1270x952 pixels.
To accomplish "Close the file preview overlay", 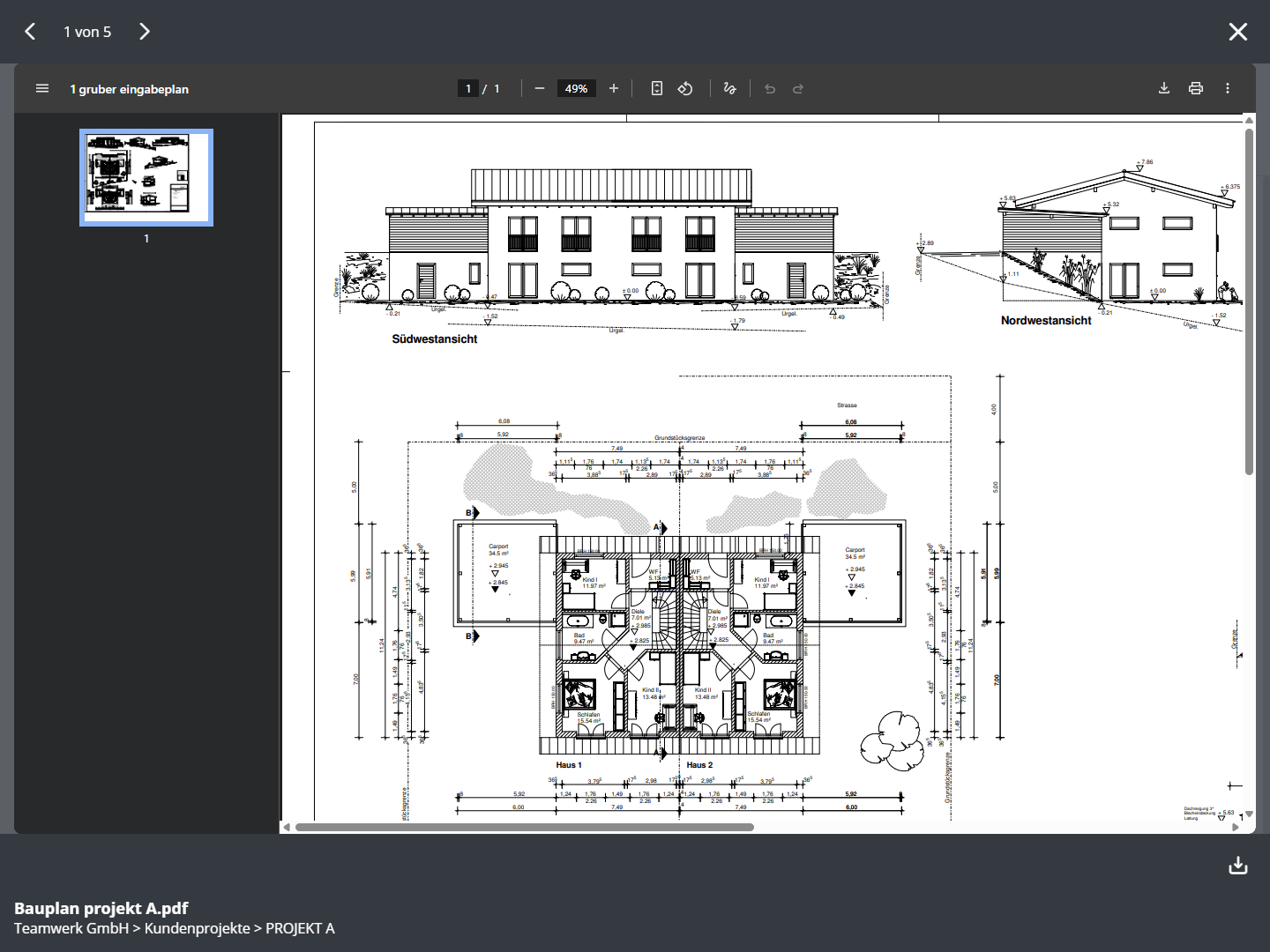I will click(1238, 32).
